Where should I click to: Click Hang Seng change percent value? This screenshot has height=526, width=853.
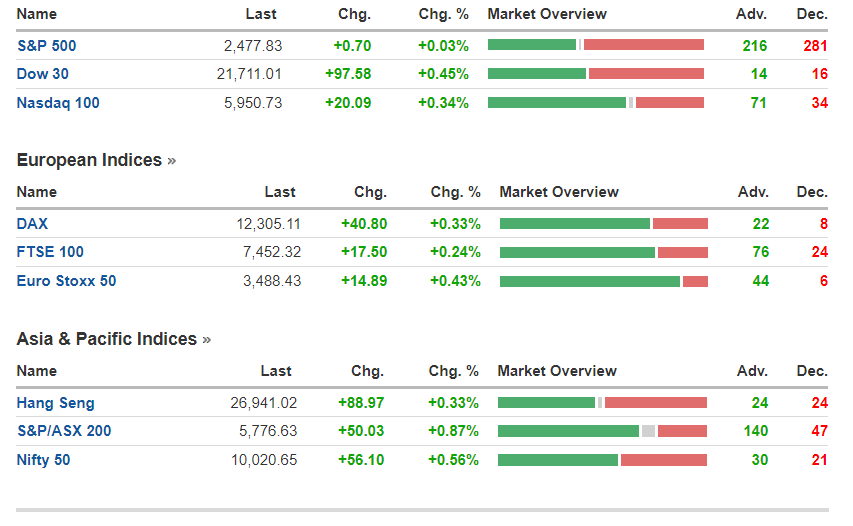point(453,403)
